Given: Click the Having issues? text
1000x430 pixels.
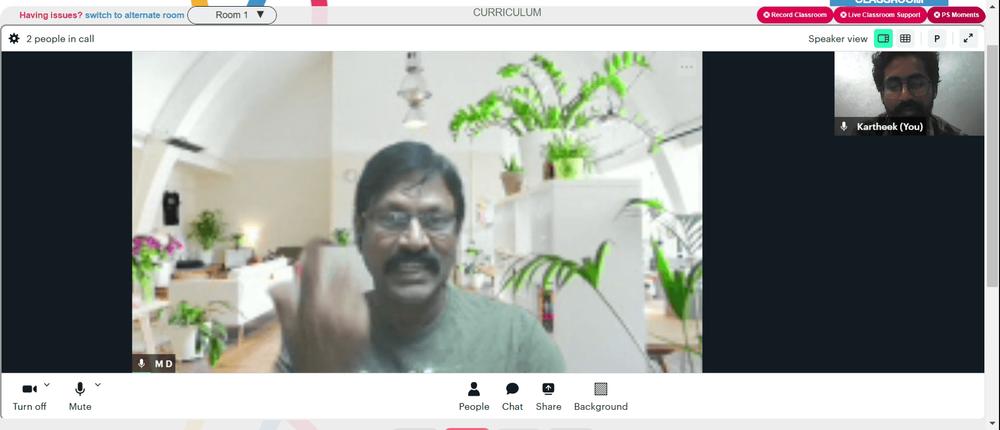Looking at the screenshot, I should [51, 15].
